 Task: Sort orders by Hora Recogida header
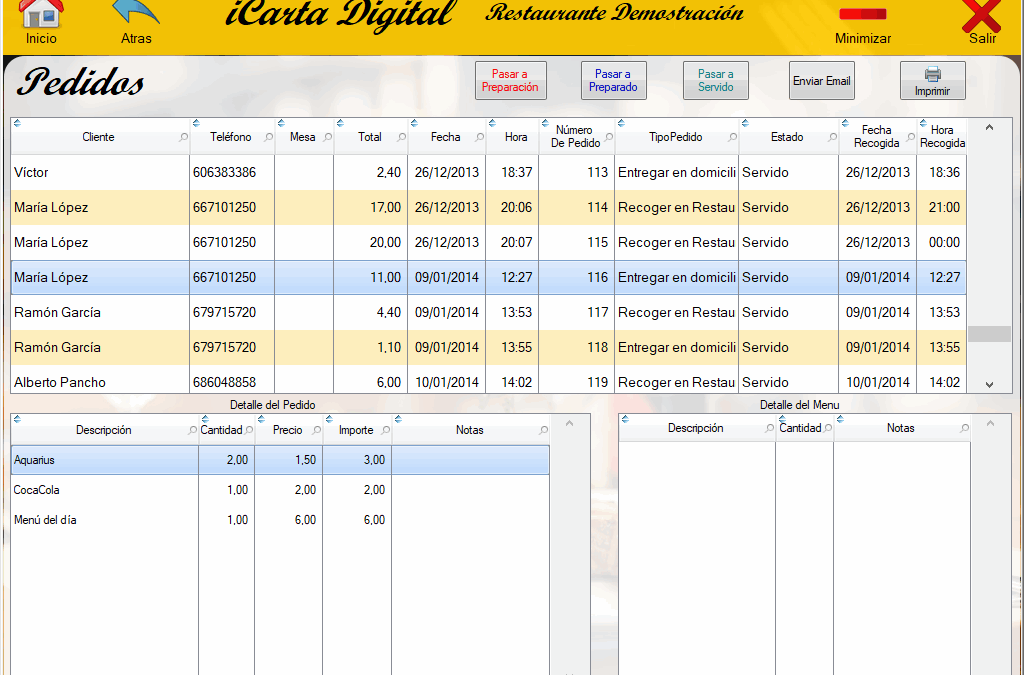[x=942, y=136]
